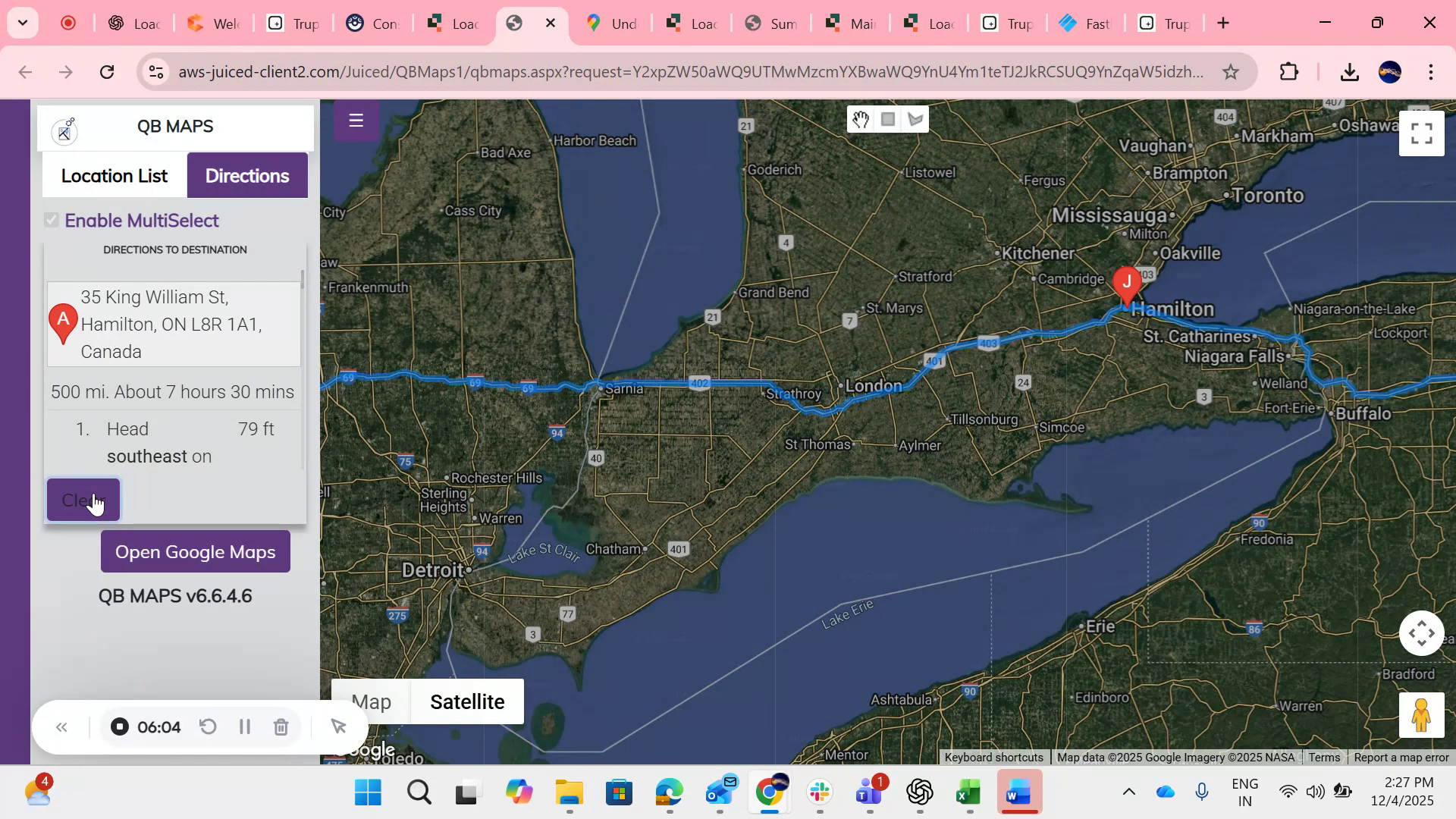Switch the map to Satellite view

coord(467,701)
